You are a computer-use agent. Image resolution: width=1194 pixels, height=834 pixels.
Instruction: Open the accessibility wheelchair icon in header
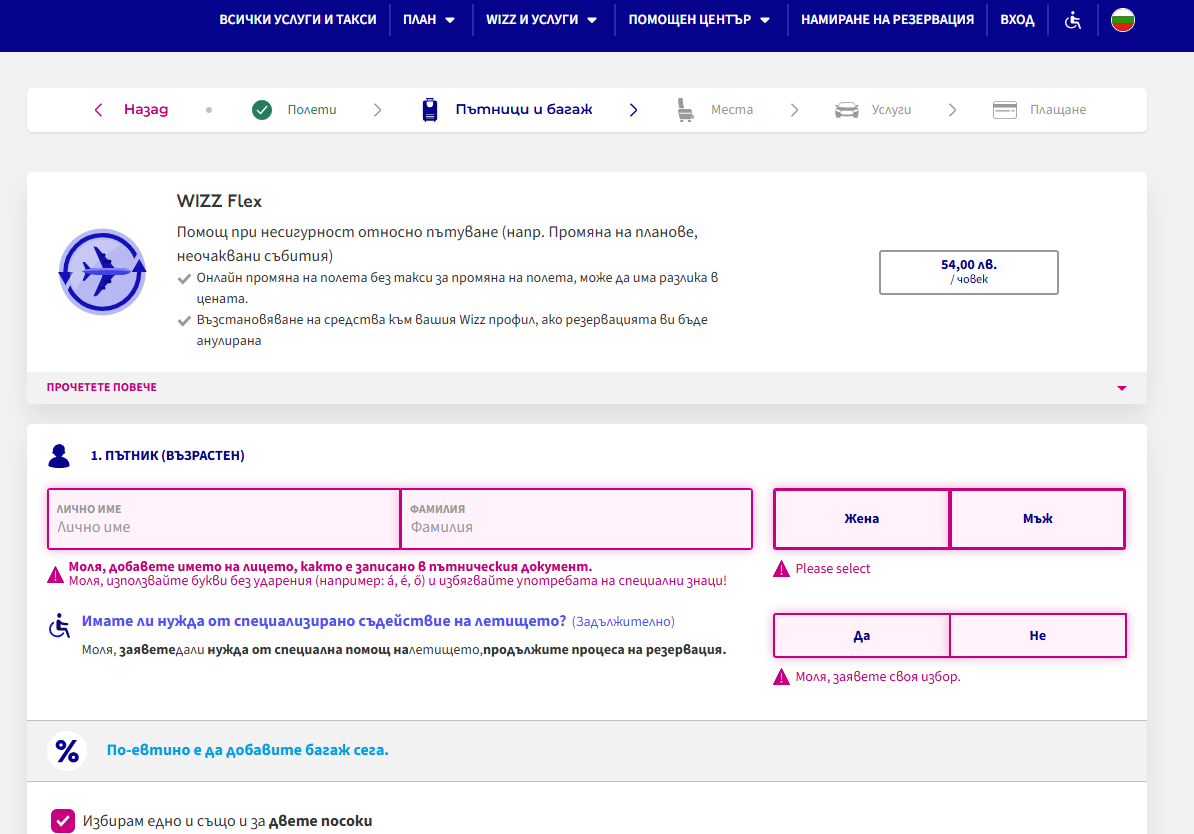pos(1072,20)
